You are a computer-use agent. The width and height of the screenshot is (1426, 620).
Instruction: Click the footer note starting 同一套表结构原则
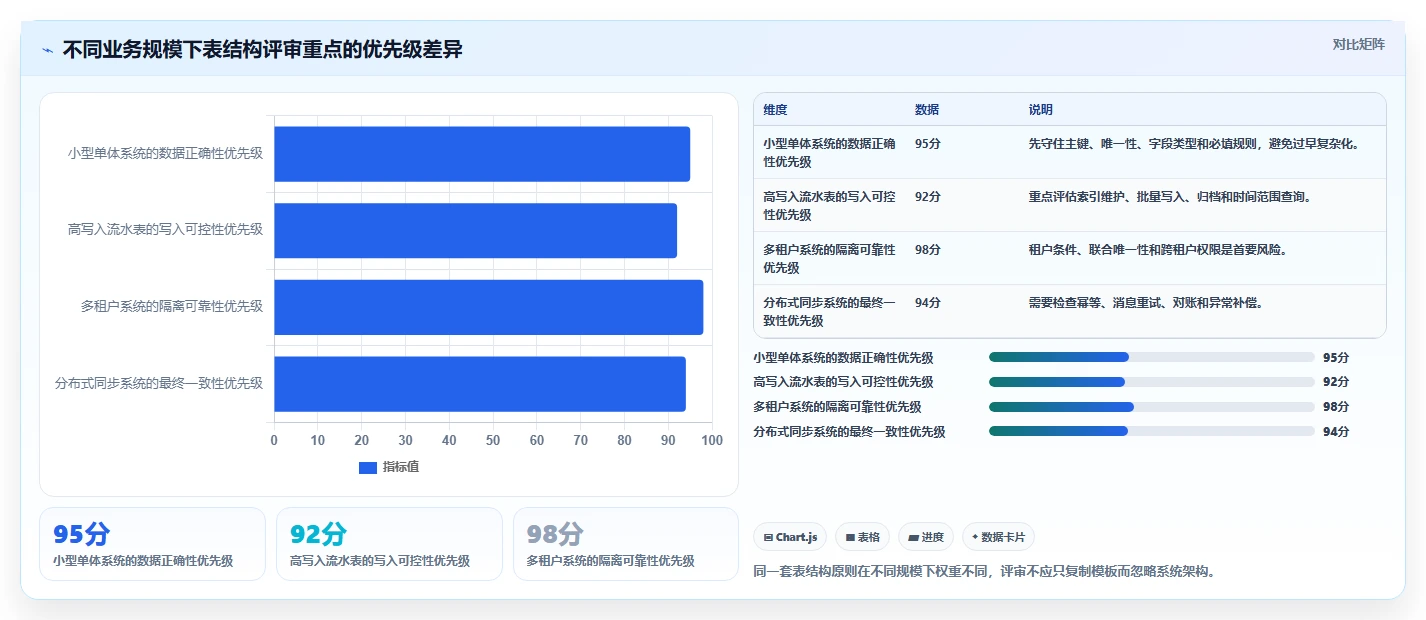point(984,572)
